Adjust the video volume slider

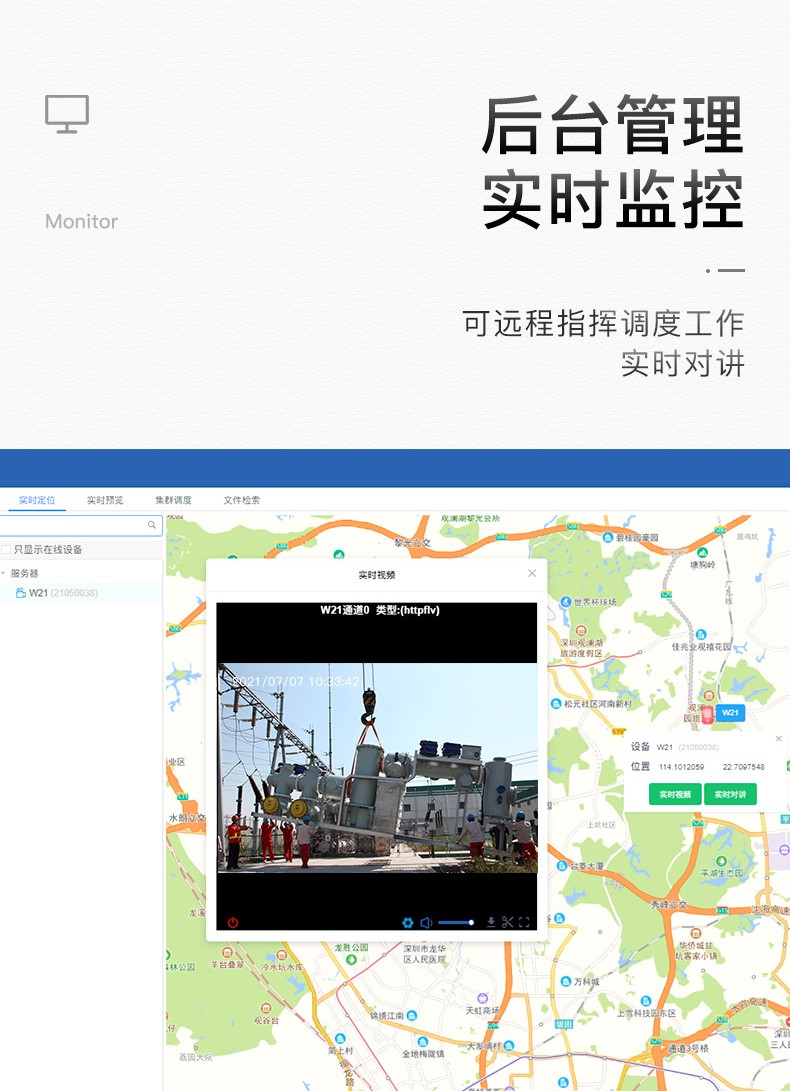[456, 922]
